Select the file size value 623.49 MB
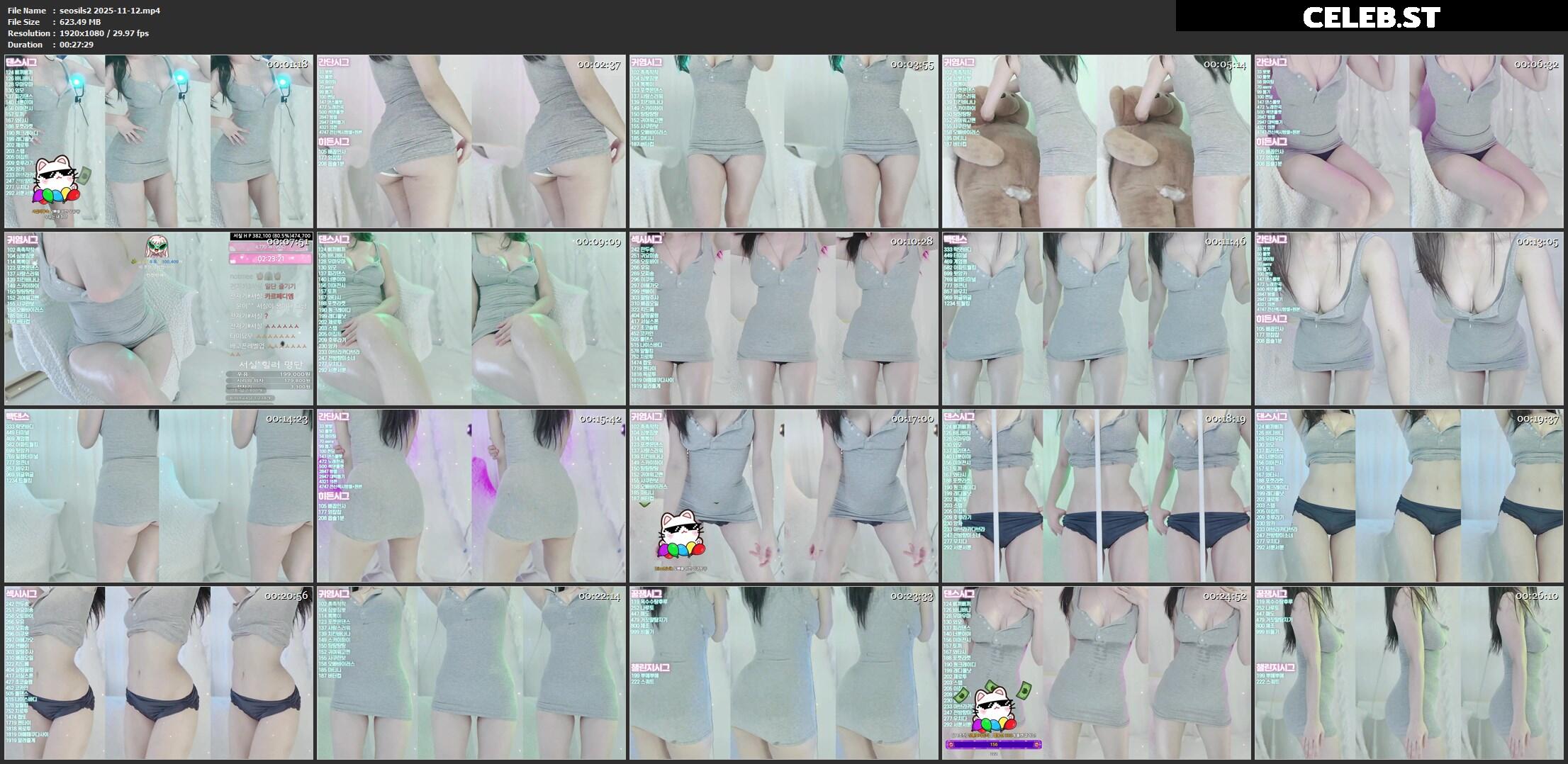1568x764 pixels. pos(80,22)
